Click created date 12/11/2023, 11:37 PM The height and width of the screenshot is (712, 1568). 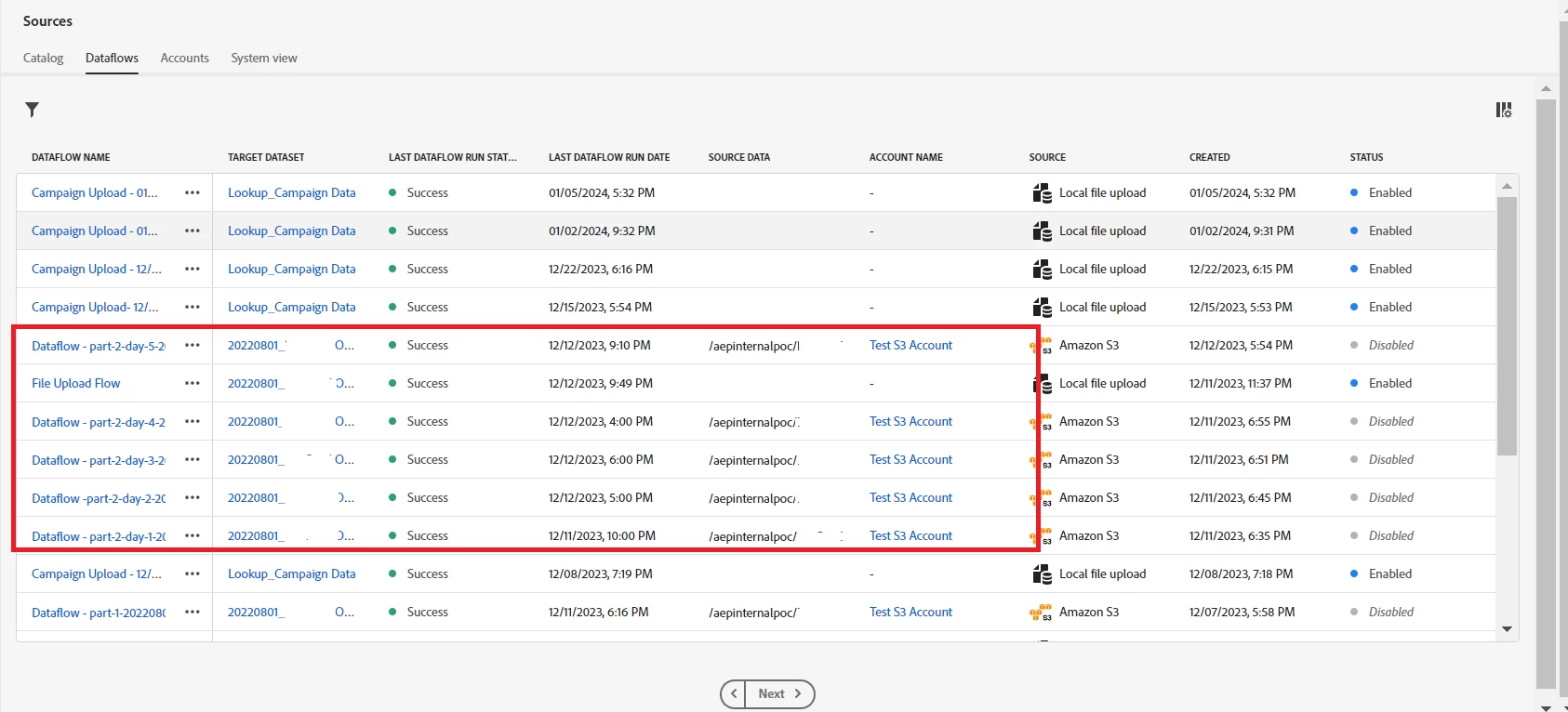point(1241,383)
